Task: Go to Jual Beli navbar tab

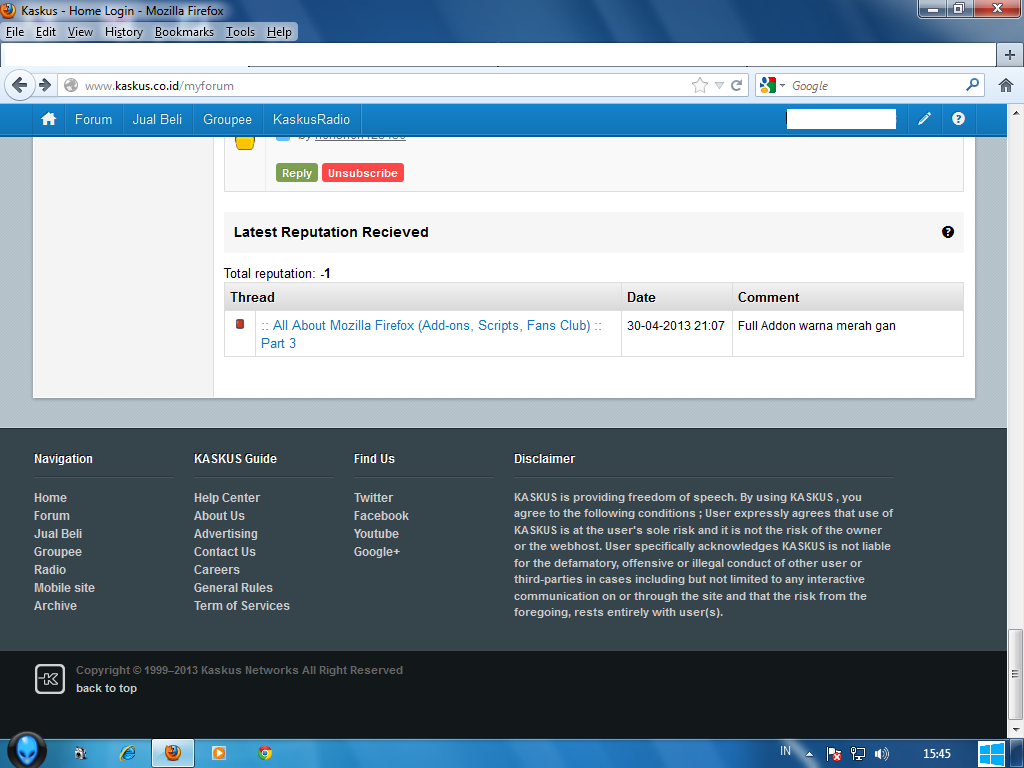Action: pyautogui.click(x=157, y=120)
